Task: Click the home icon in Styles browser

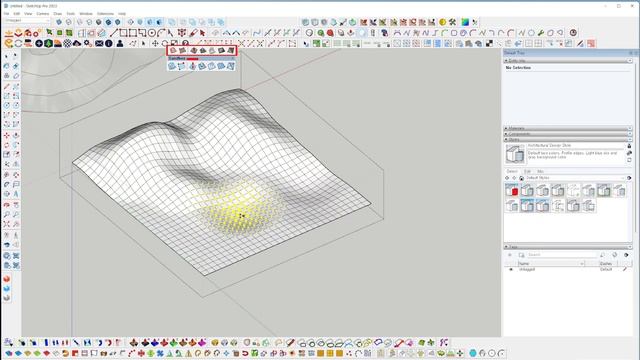Action: (521, 178)
